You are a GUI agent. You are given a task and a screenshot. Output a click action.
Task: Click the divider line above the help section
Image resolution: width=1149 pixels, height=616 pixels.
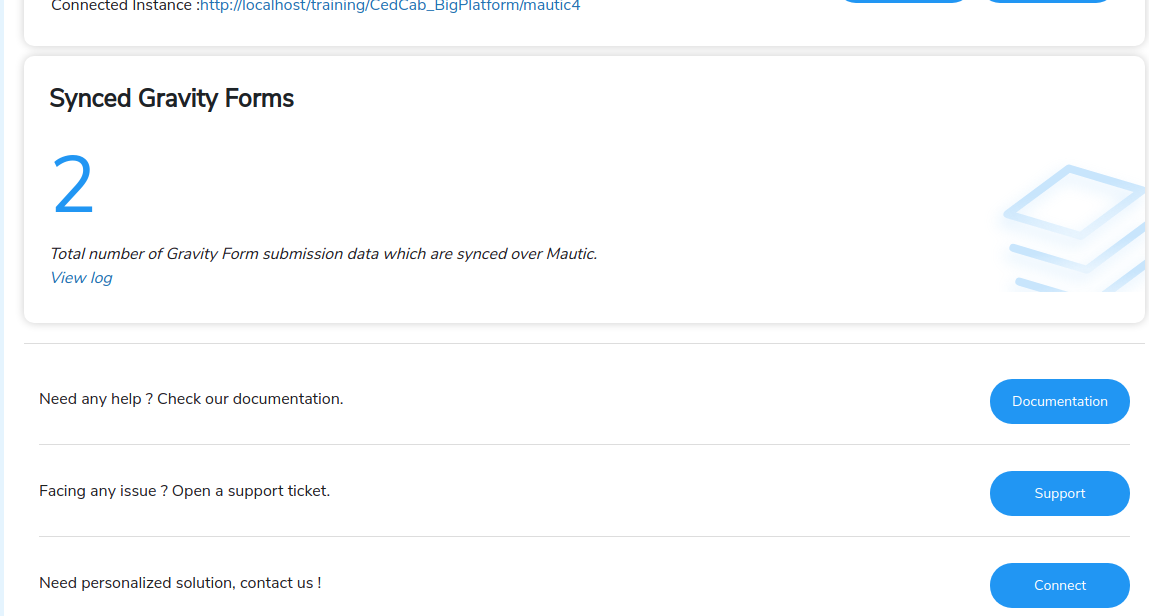[x=584, y=343]
